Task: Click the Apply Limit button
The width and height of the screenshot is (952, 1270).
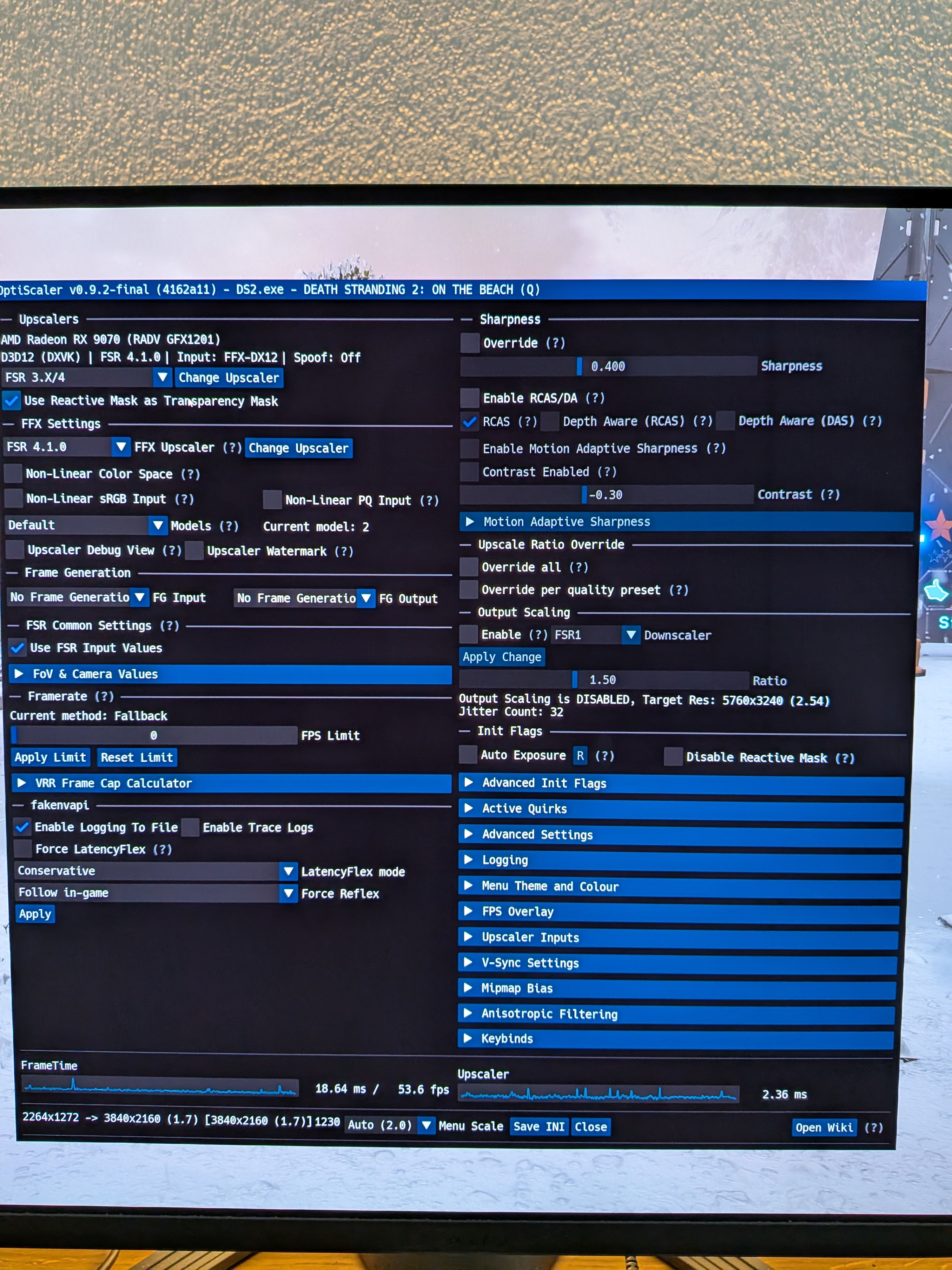Action: pyautogui.click(x=50, y=757)
